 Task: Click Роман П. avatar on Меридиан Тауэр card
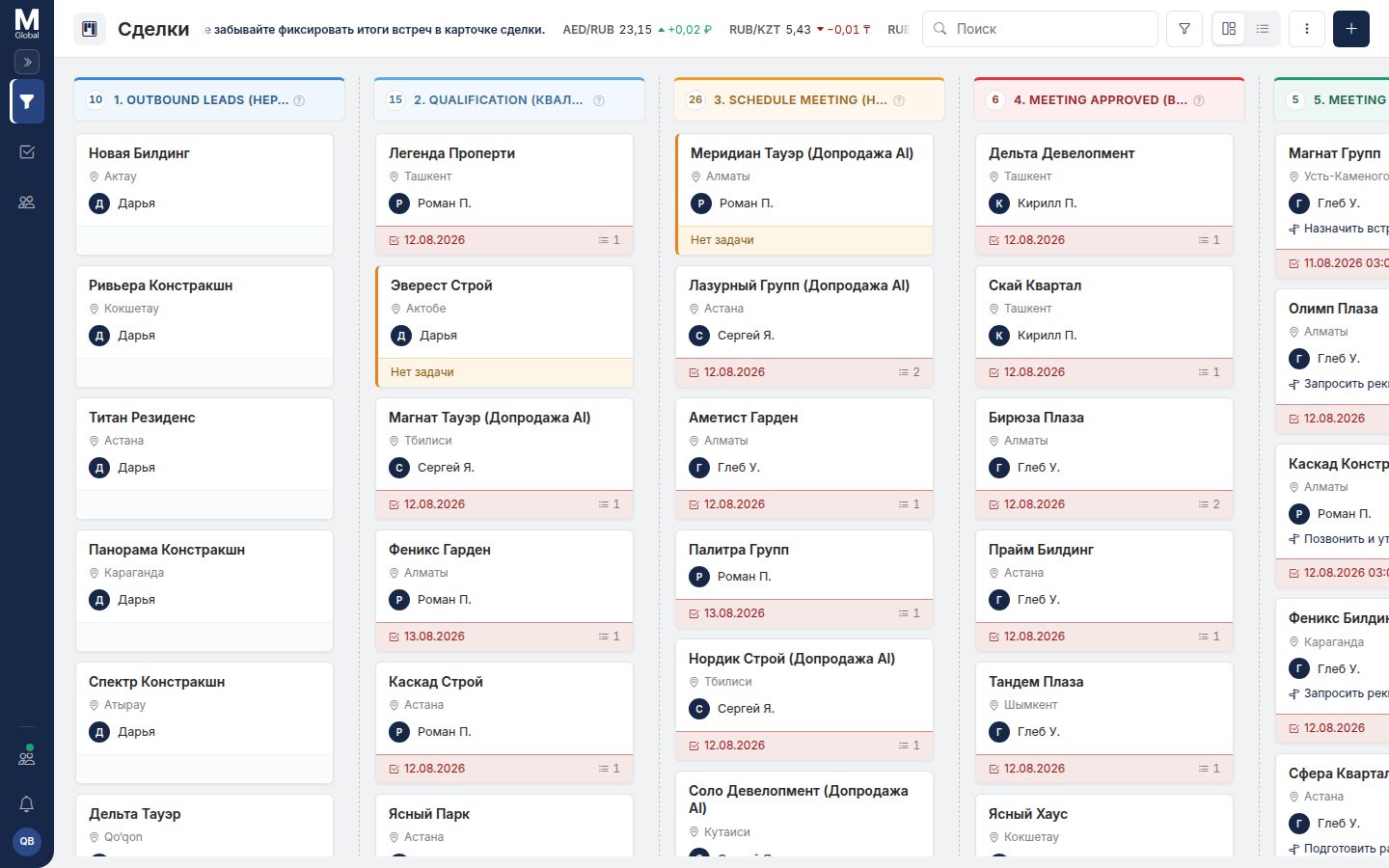[701, 203]
